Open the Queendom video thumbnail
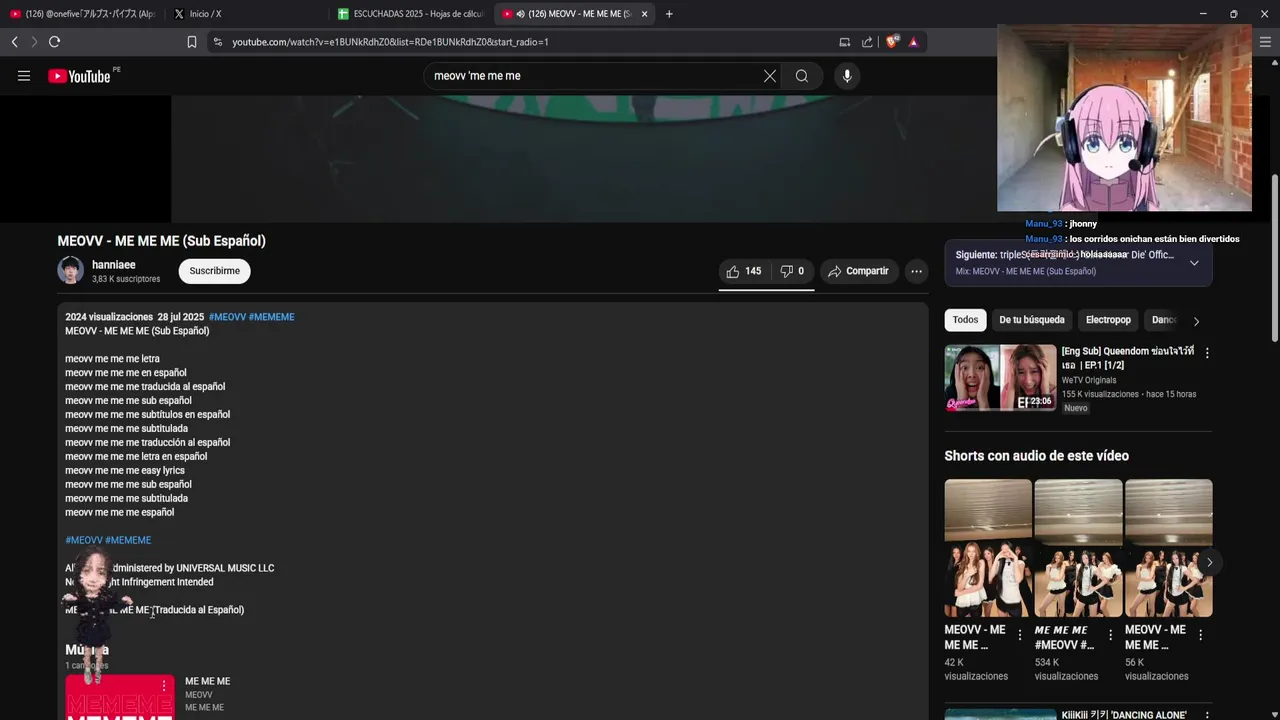 tap(1000, 378)
